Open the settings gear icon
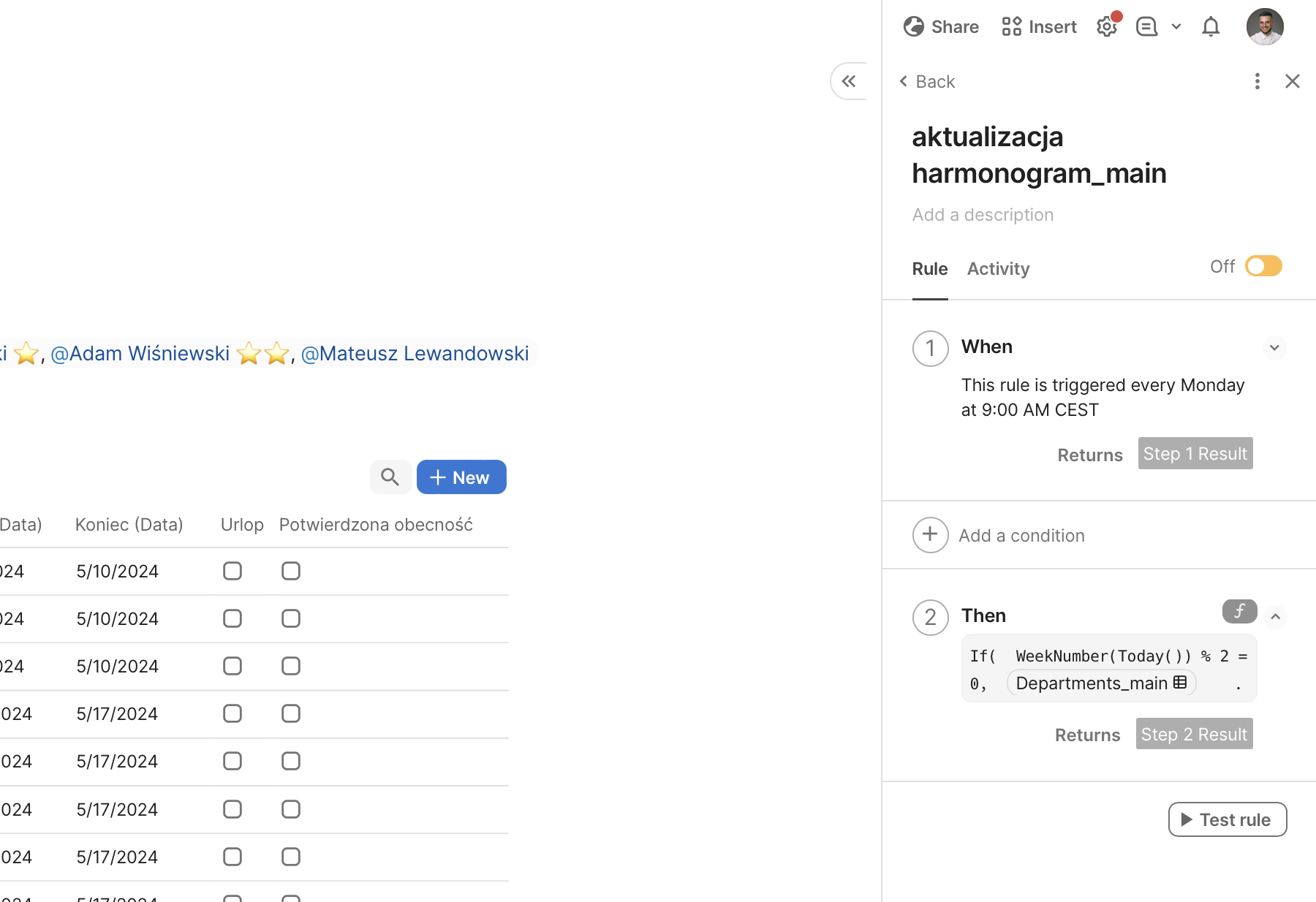The height and width of the screenshot is (902, 1316). pos(1106,27)
